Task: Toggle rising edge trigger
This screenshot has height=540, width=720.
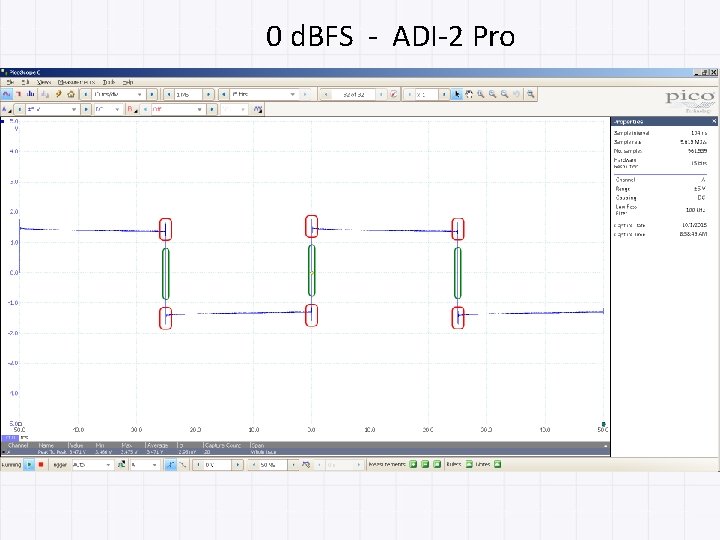Action: tap(170, 465)
